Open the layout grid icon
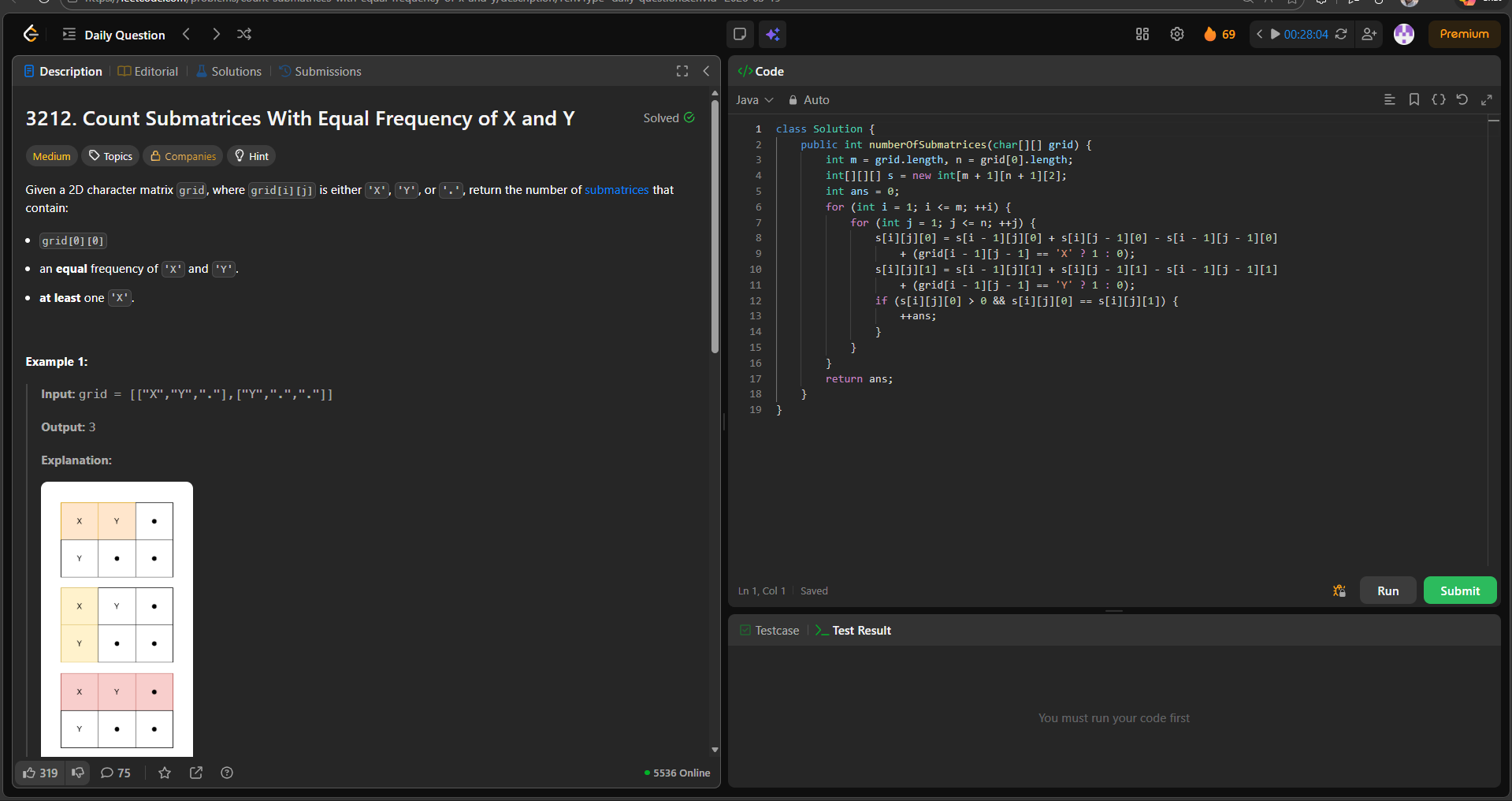1512x801 pixels. pos(1142,34)
